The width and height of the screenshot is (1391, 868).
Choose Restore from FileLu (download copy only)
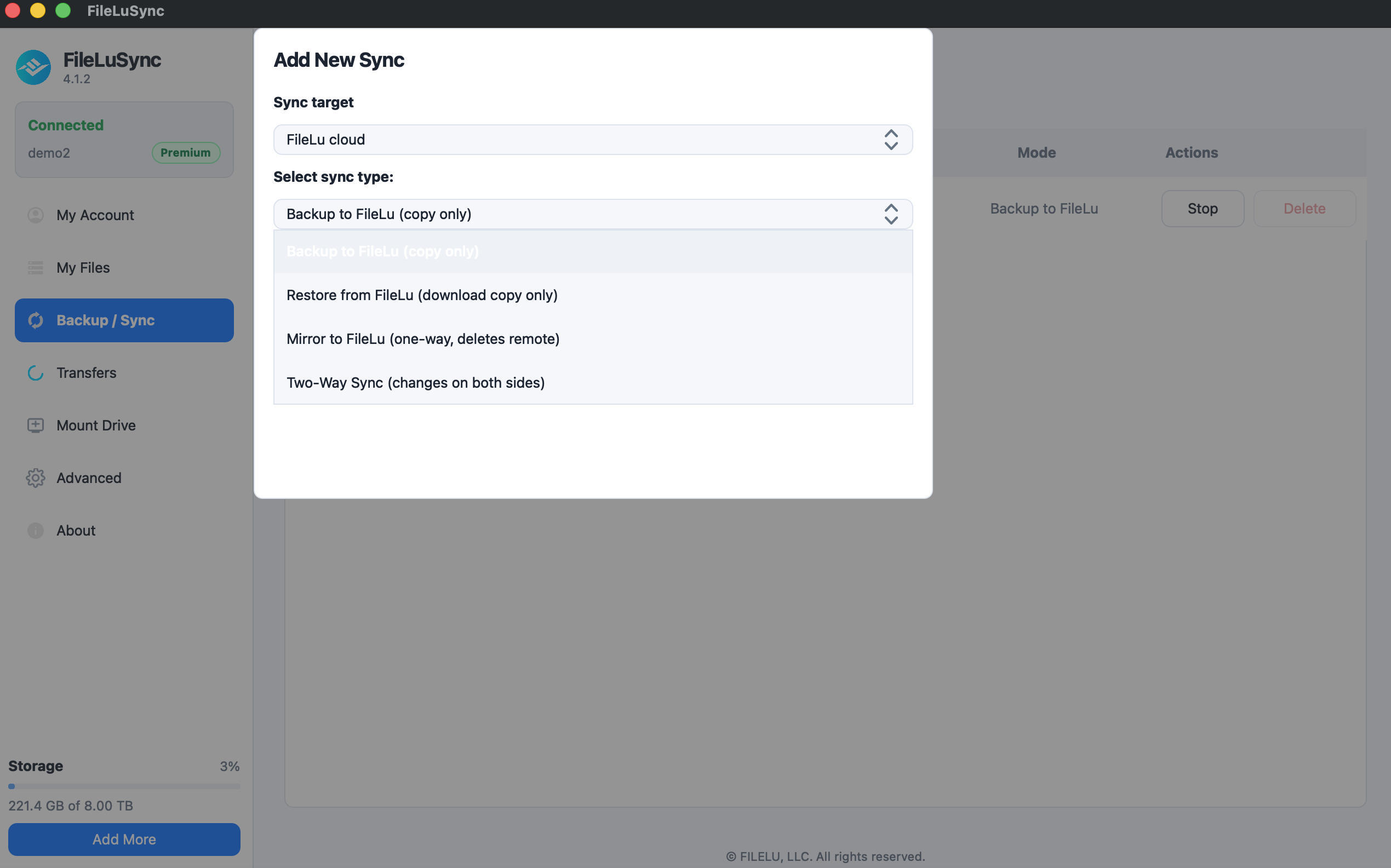593,295
